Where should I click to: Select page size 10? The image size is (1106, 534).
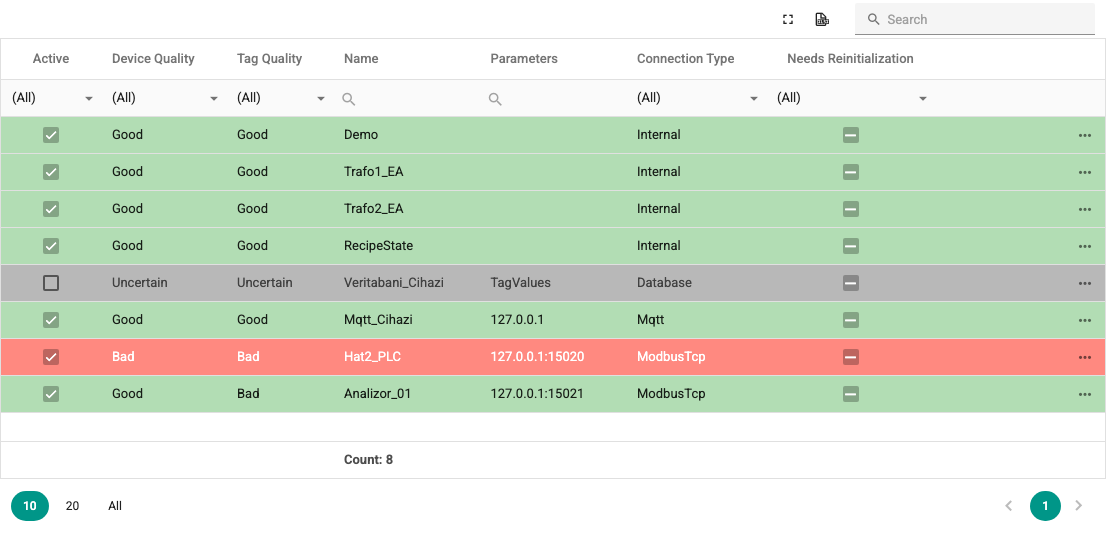click(30, 506)
